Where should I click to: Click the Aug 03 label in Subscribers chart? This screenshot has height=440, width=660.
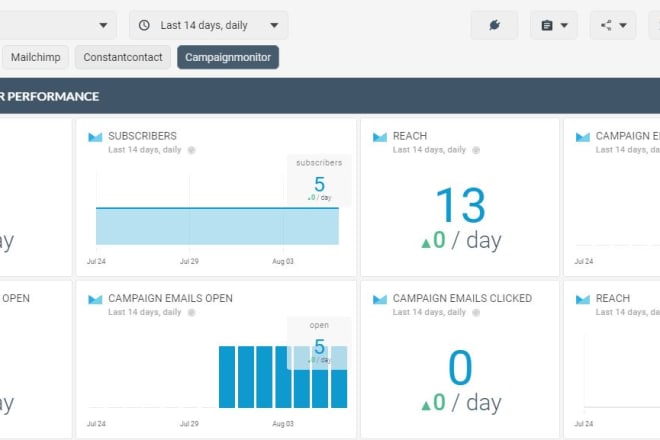click(x=283, y=261)
